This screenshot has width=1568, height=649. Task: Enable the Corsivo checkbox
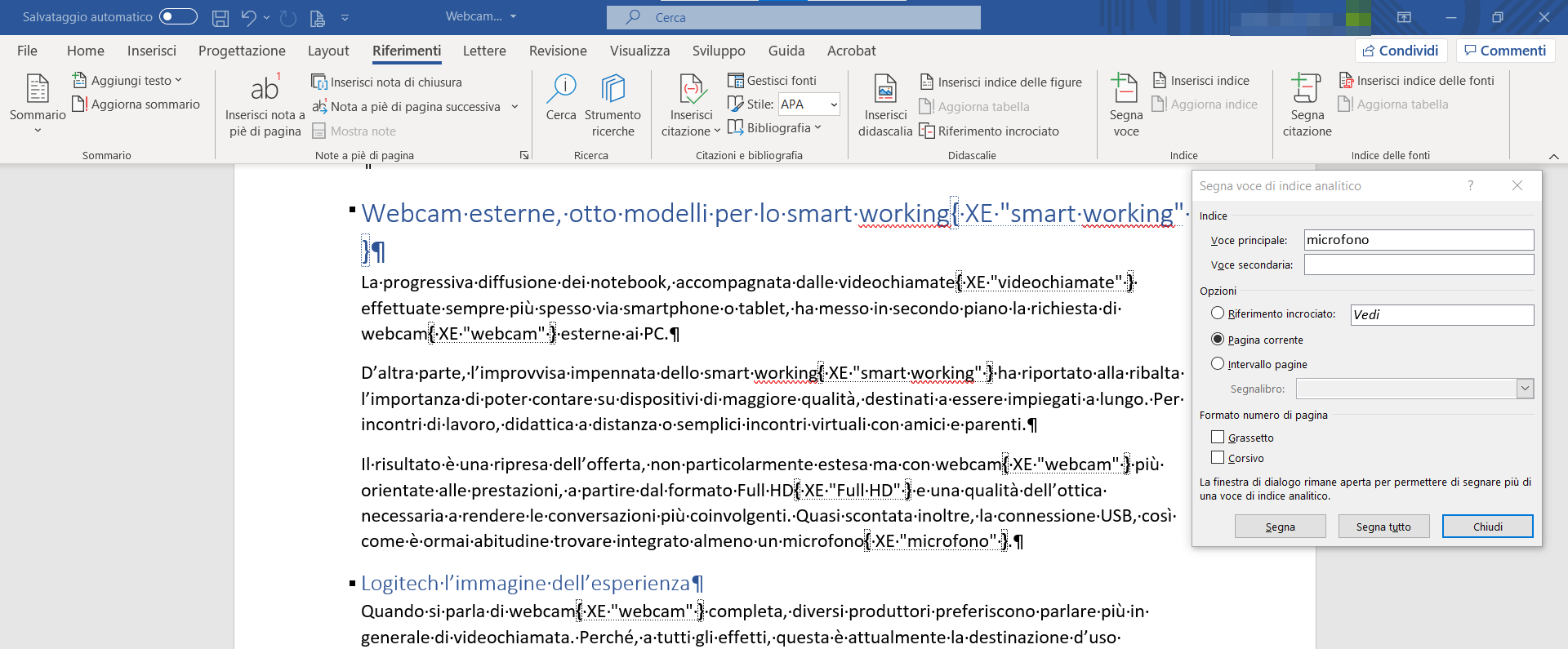[1218, 458]
